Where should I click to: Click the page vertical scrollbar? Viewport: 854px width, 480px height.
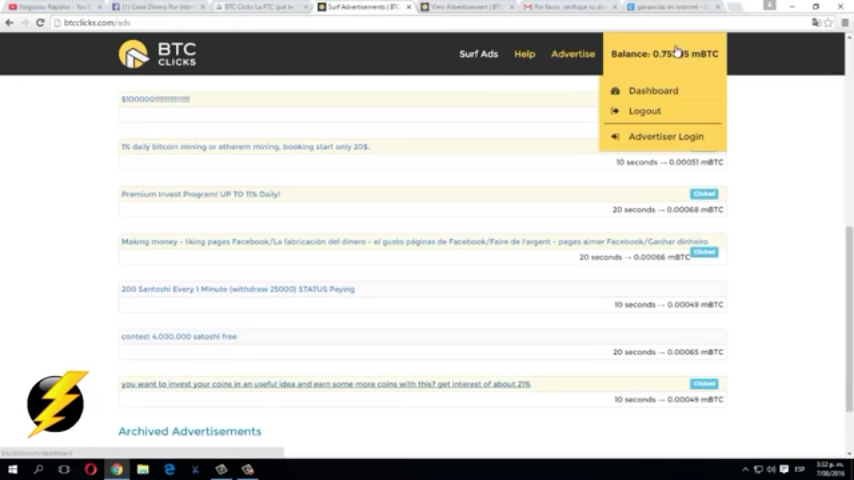pos(849,319)
